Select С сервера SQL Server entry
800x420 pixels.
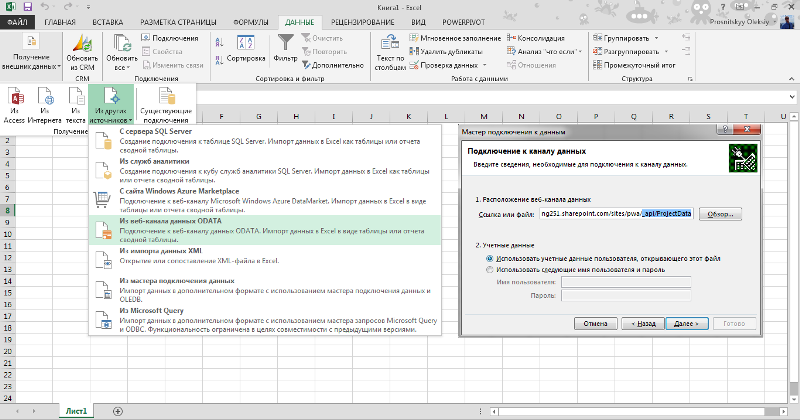(x=265, y=140)
